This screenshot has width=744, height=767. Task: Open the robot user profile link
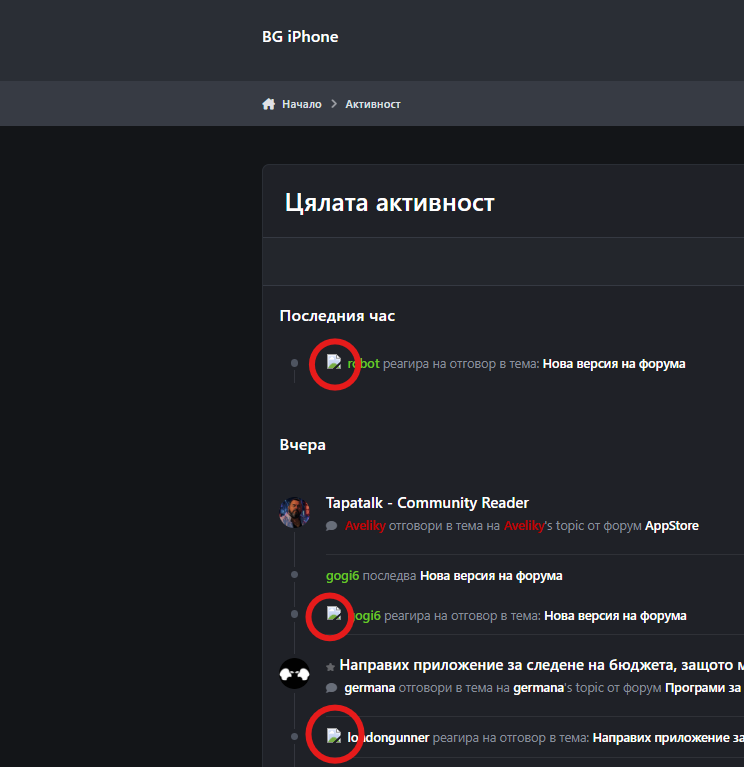(365, 363)
